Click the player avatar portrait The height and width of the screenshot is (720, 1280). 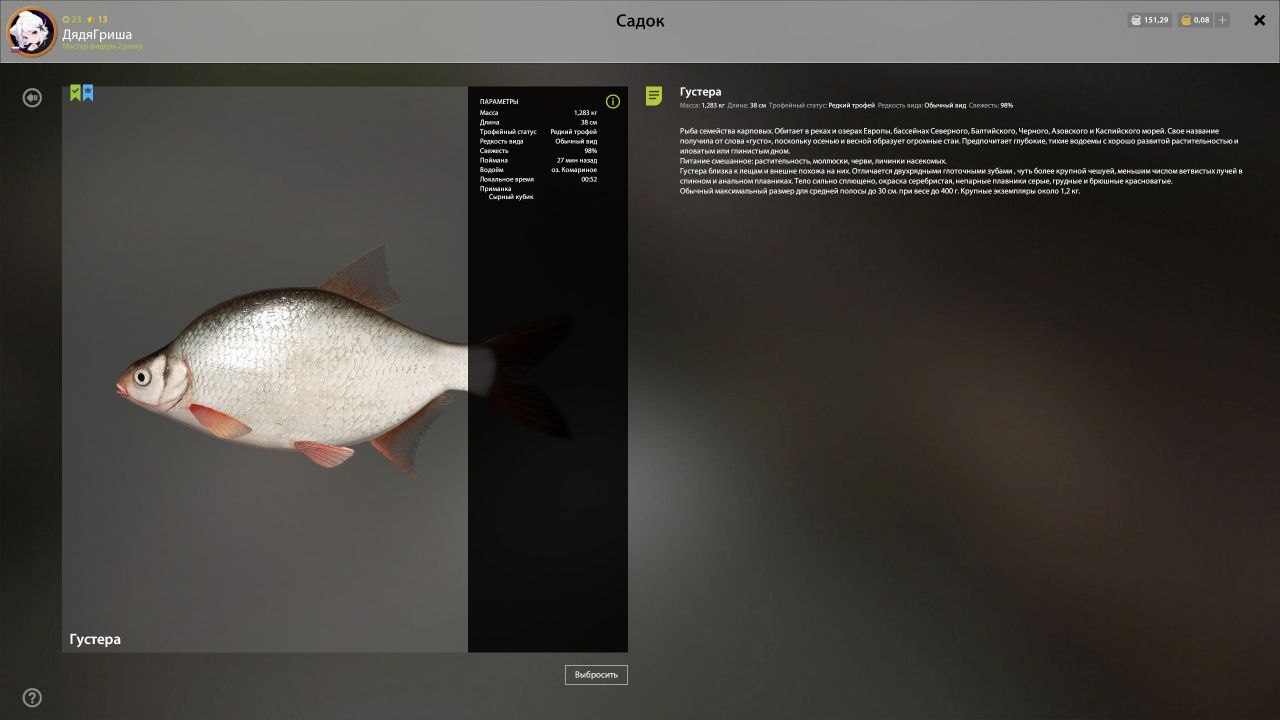(x=31, y=31)
